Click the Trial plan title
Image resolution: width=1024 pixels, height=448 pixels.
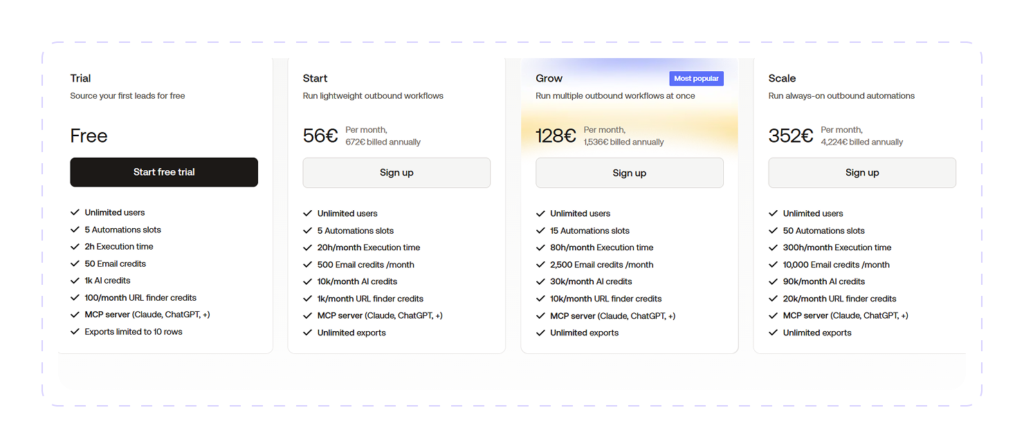pos(80,78)
